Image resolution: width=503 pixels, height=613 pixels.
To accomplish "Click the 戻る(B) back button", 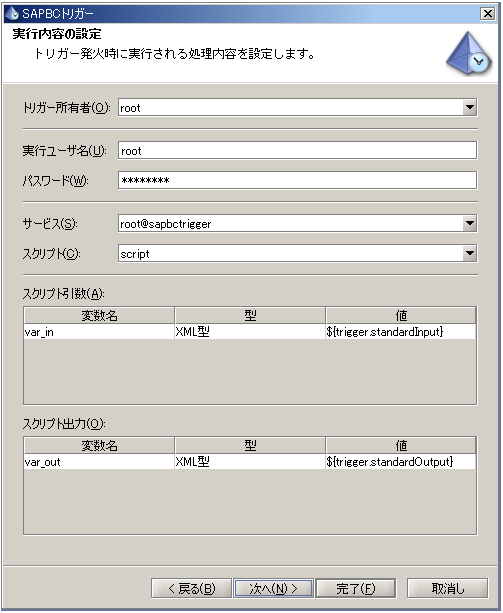I will [192, 588].
